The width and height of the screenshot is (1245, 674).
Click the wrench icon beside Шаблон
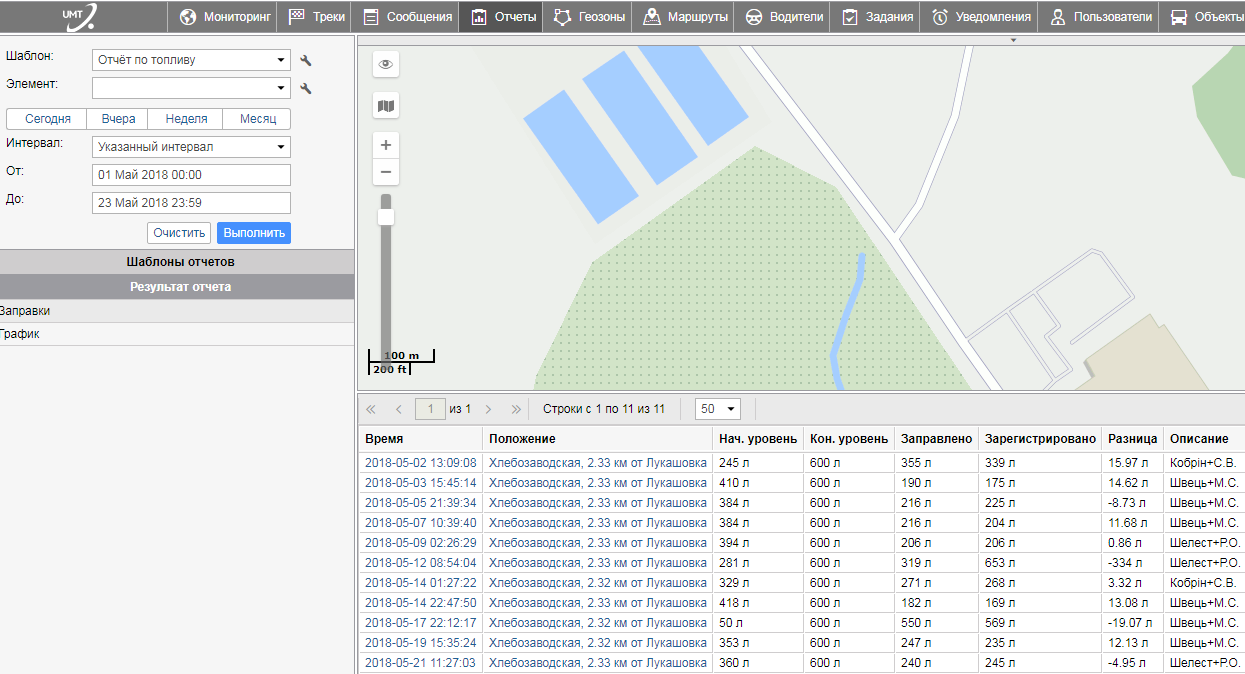pyautogui.click(x=306, y=60)
